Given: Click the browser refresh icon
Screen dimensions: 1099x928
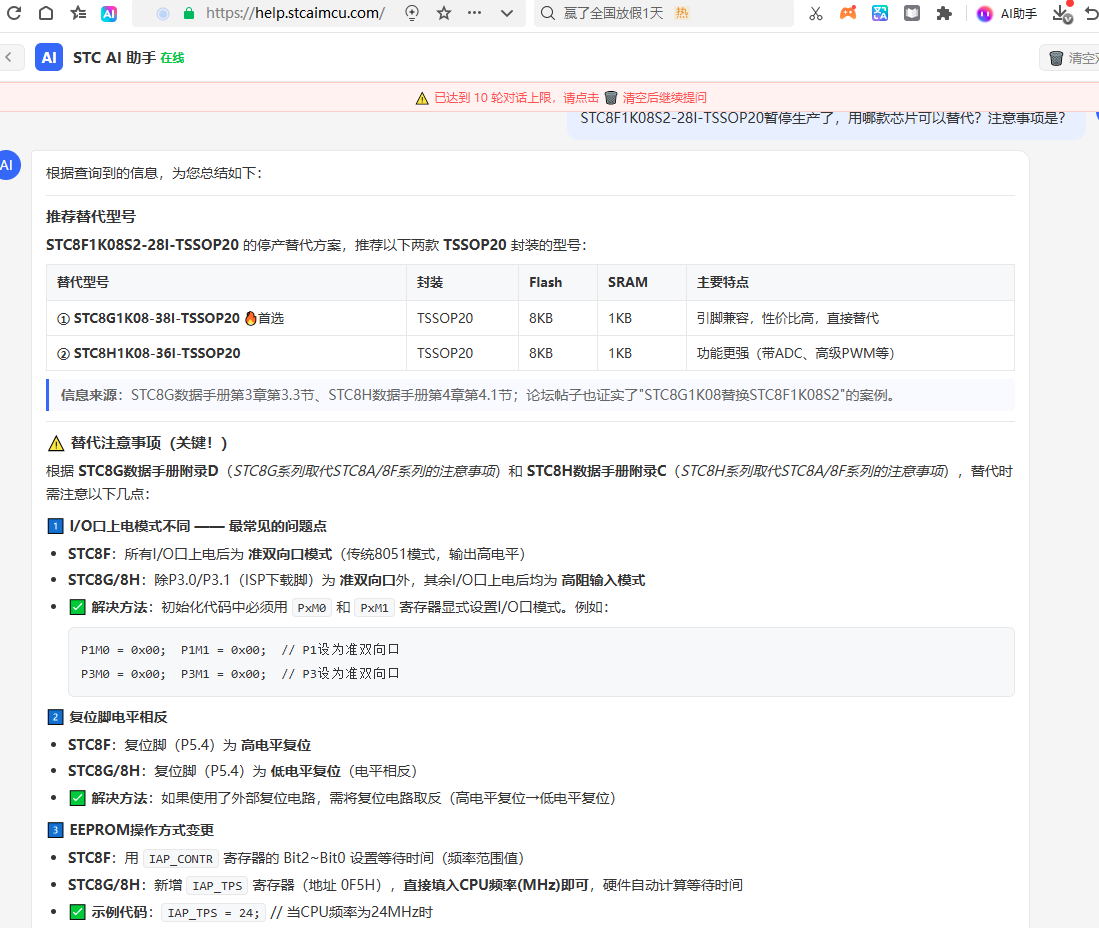Looking at the screenshot, I should pos(14,13).
